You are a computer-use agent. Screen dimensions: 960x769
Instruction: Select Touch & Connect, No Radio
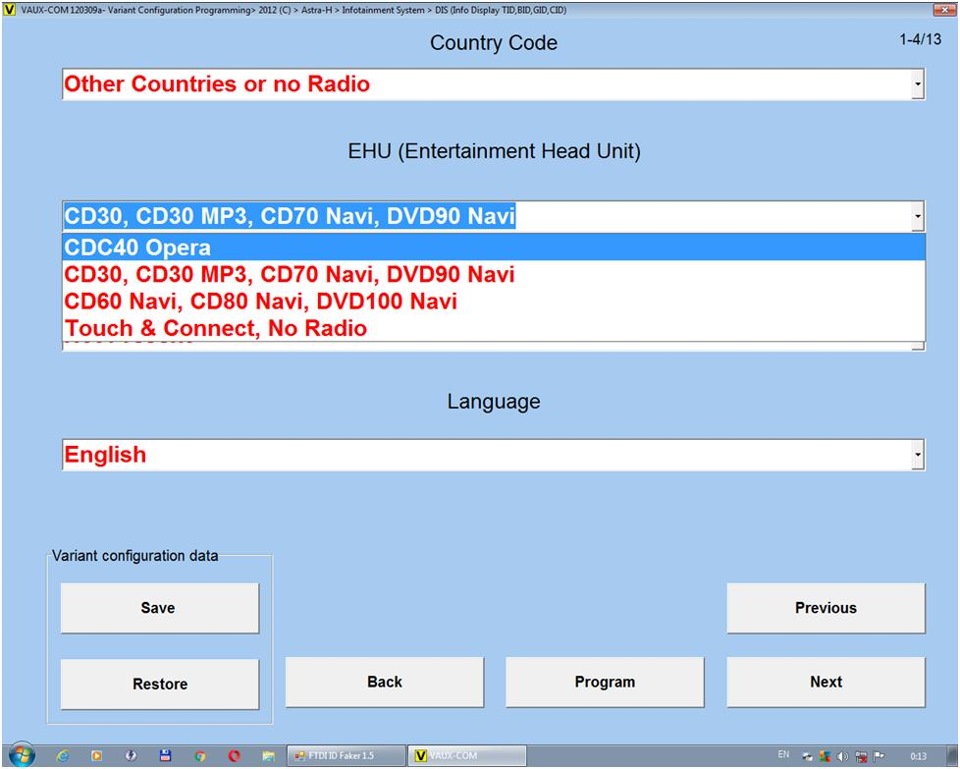point(493,328)
